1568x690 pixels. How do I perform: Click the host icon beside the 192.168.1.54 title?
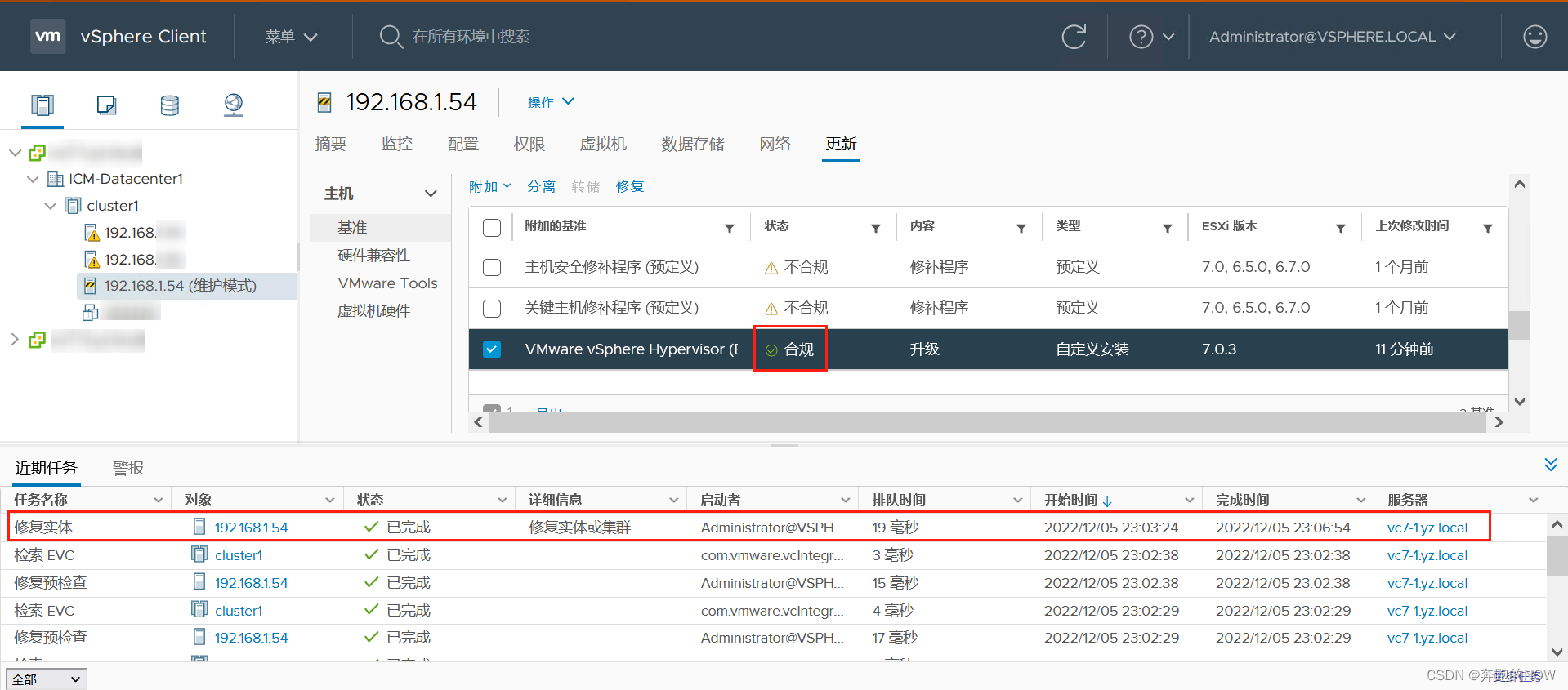point(324,102)
